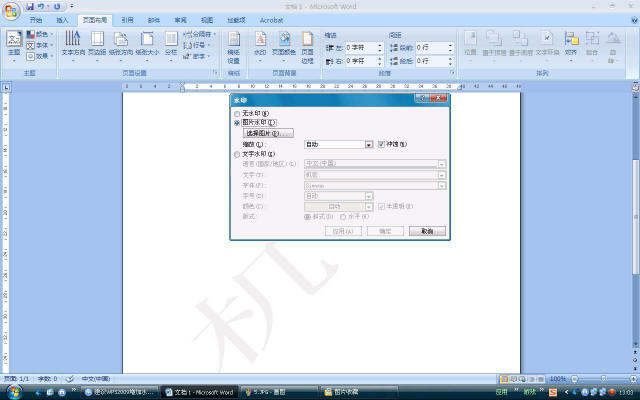Open the Windows Start button
Screen dimensions: 640x400
coord(13,392)
